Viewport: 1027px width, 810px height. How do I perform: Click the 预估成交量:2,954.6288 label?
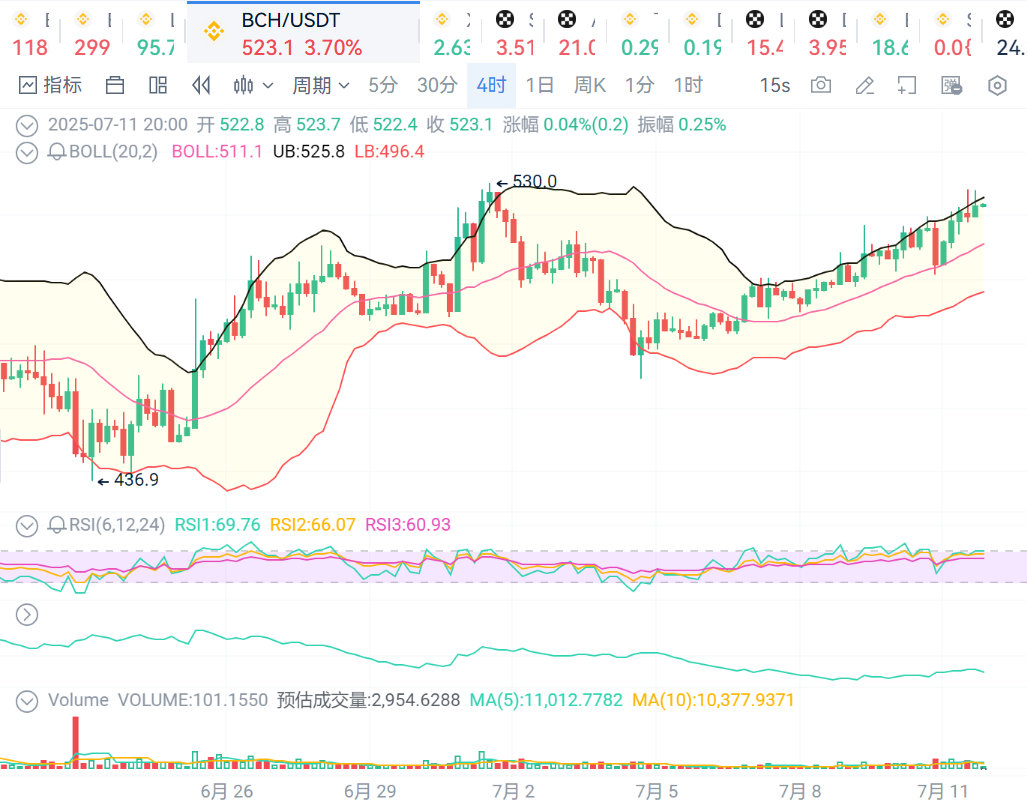pos(368,701)
